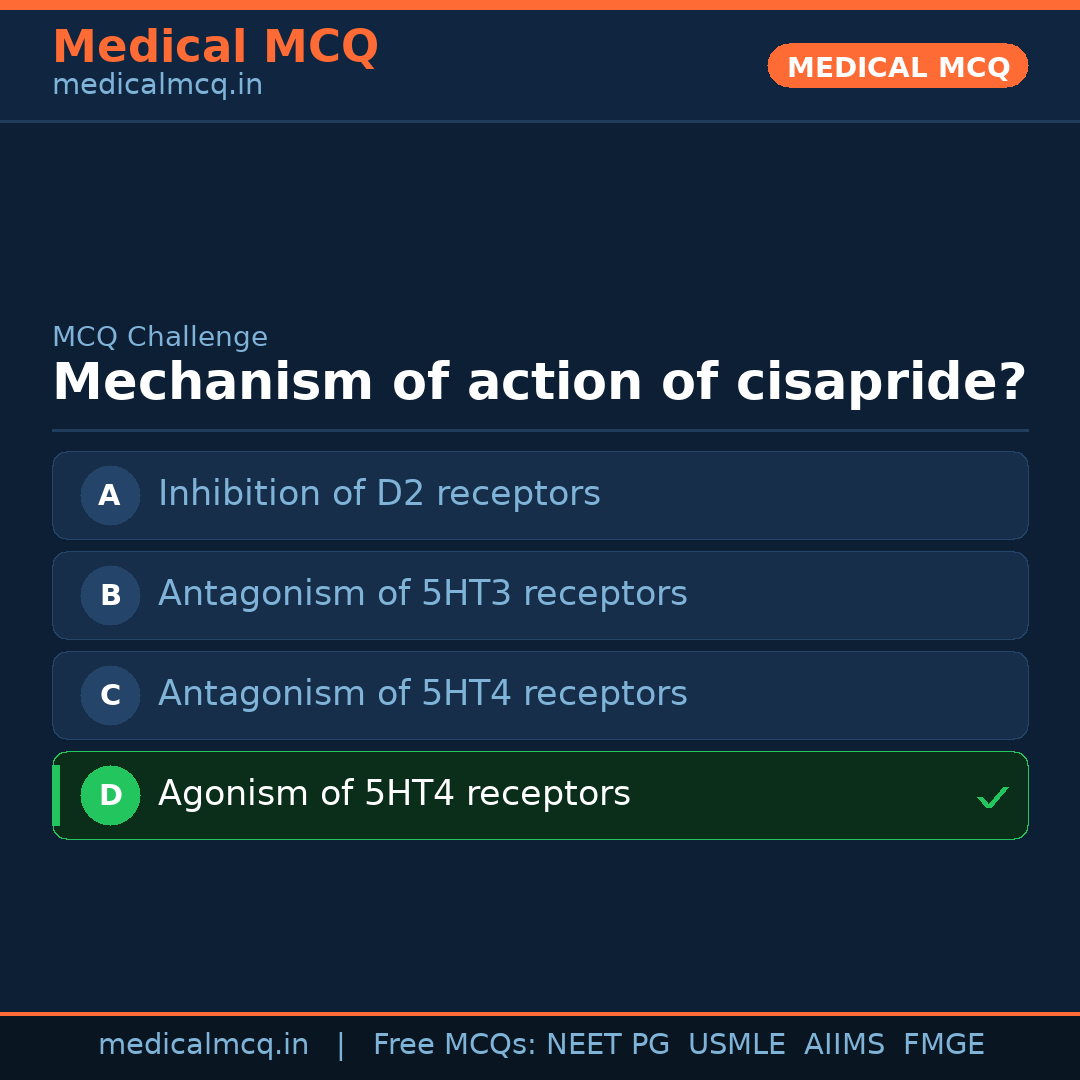
Task: Select 'Inhibition of D2 receptors' answer text
Action: (x=379, y=494)
